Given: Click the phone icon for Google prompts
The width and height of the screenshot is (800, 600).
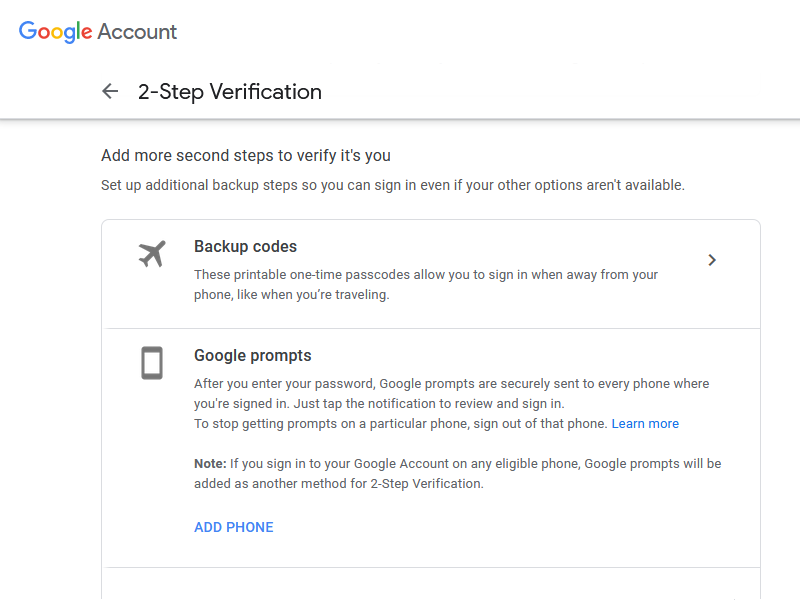Looking at the screenshot, I should coord(152,363).
